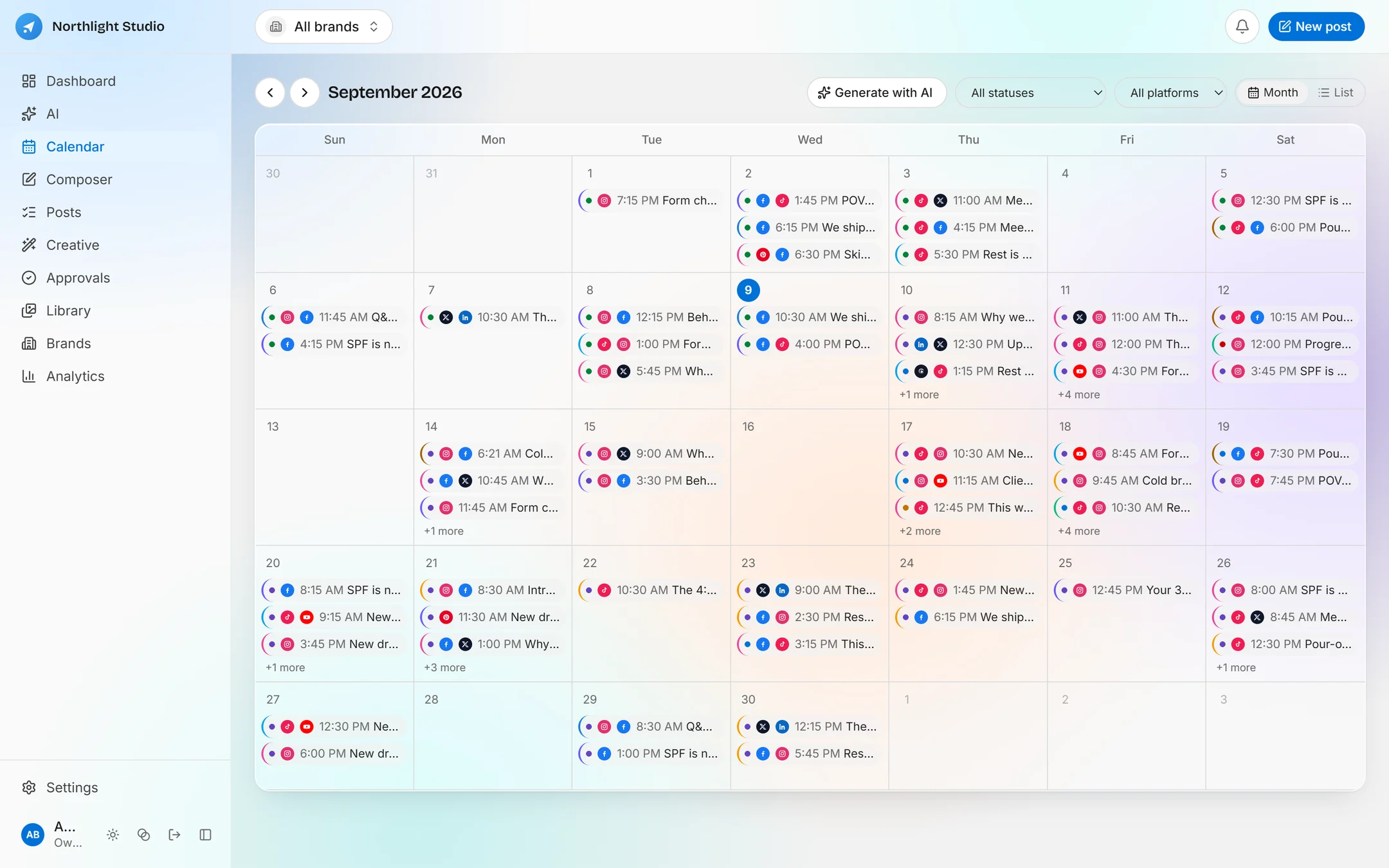The image size is (1389, 868).
Task: Open 12:45 PM Your 3... post
Action: coord(1126,590)
